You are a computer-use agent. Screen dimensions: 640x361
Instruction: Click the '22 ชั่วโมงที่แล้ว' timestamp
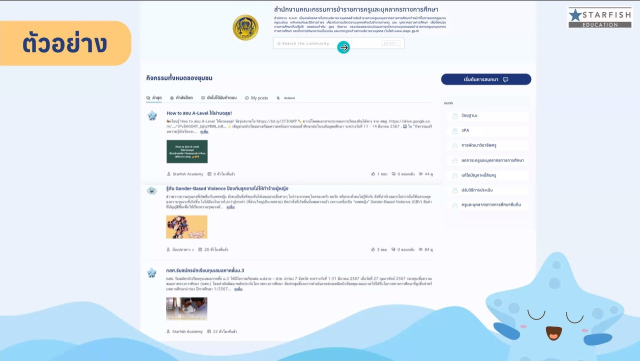225,331
